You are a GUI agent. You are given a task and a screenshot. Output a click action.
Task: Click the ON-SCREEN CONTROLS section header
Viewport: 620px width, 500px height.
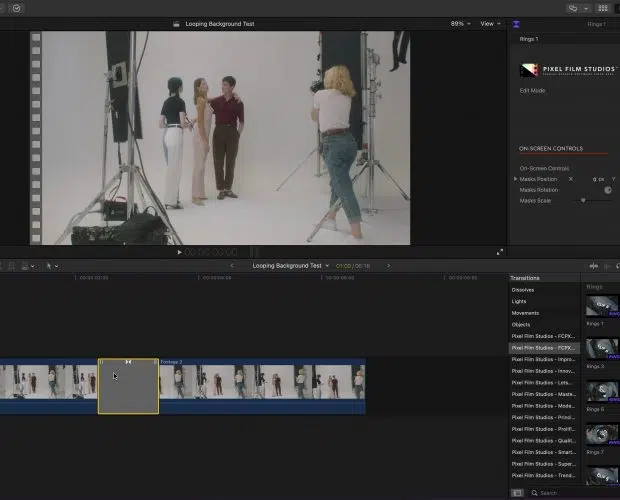[551, 148]
